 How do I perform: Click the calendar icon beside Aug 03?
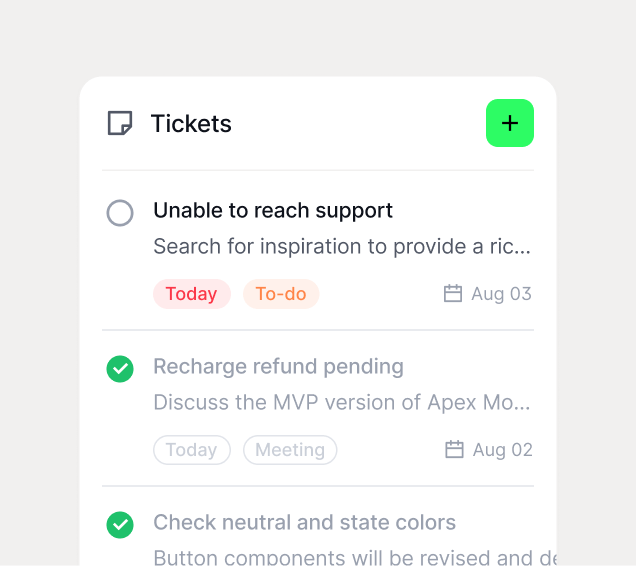[453, 293]
